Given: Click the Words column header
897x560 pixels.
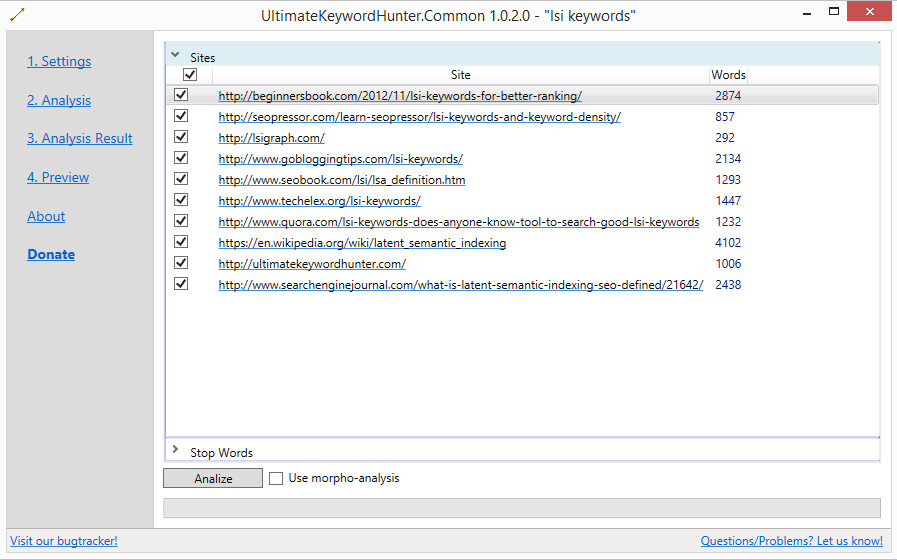Looking at the screenshot, I should (728, 75).
